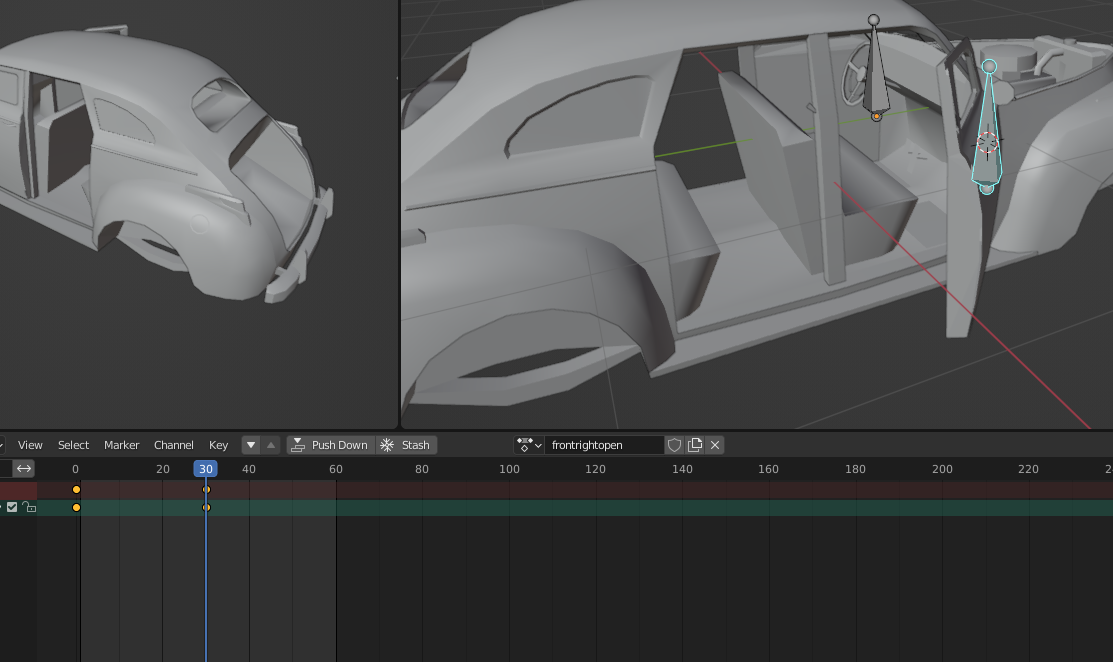Viewport: 1113px width, 662px height.
Task: Click the layer down arrow icon
Action: point(252,445)
